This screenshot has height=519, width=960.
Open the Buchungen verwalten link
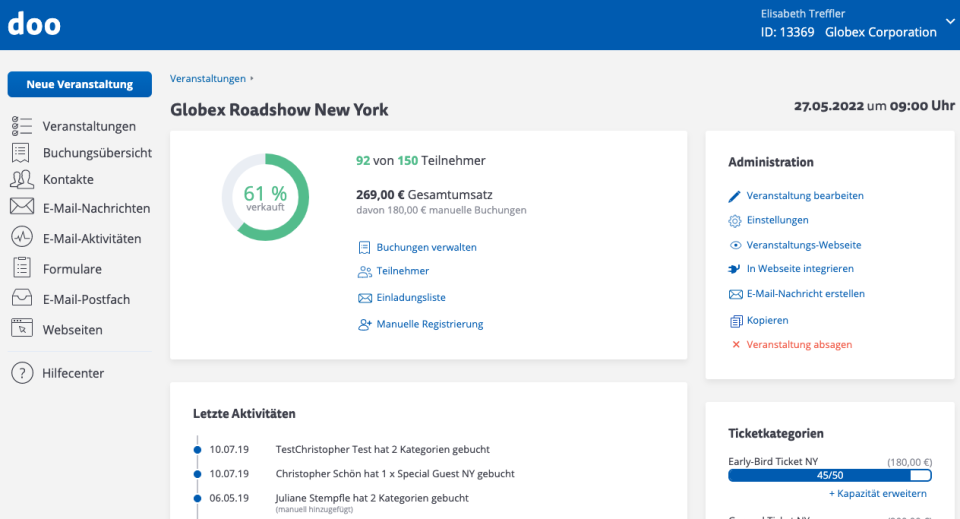coord(426,247)
